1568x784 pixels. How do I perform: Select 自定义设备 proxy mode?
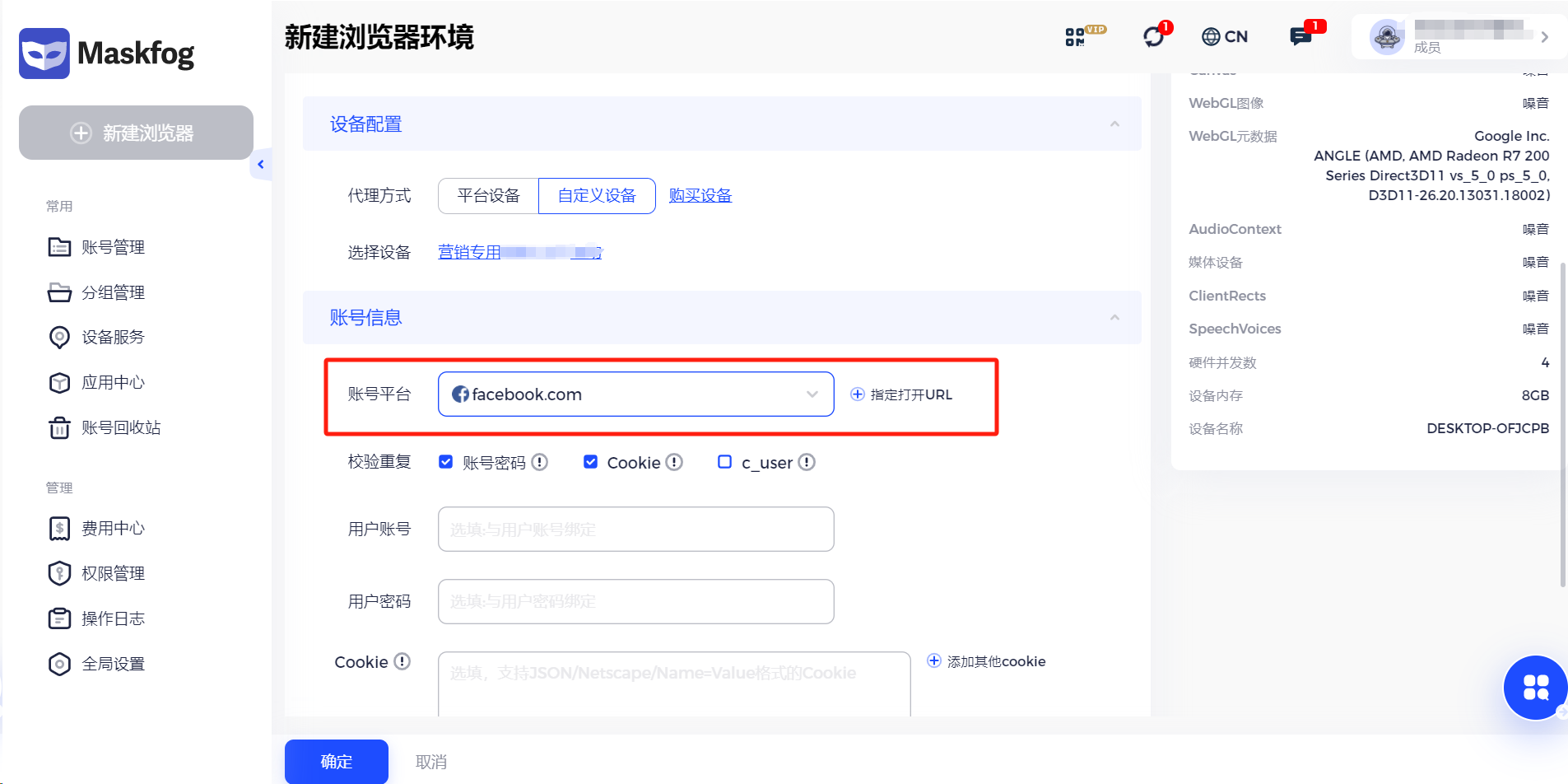tap(597, 196)
